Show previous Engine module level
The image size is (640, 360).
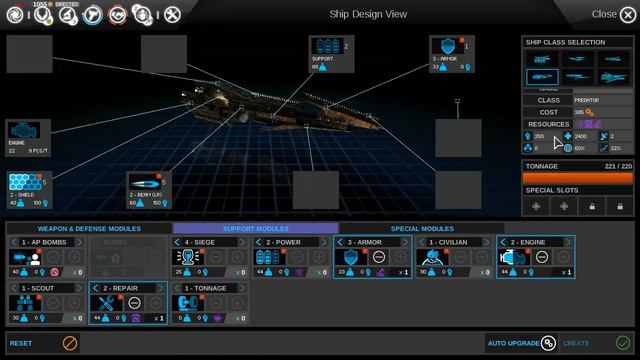(x=503, y=242)
